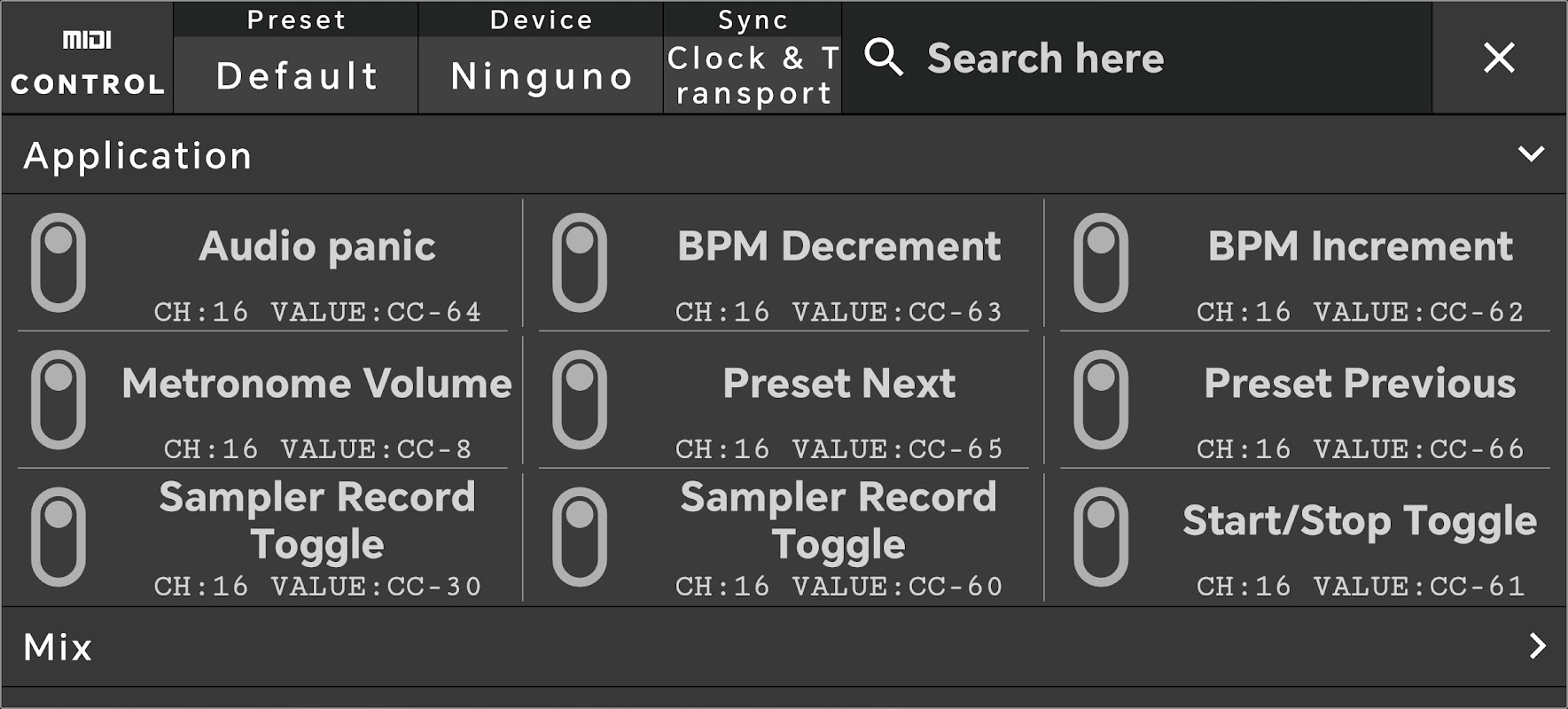
Task: Expand the Mix section arrow
Action: coord(1537,646)
